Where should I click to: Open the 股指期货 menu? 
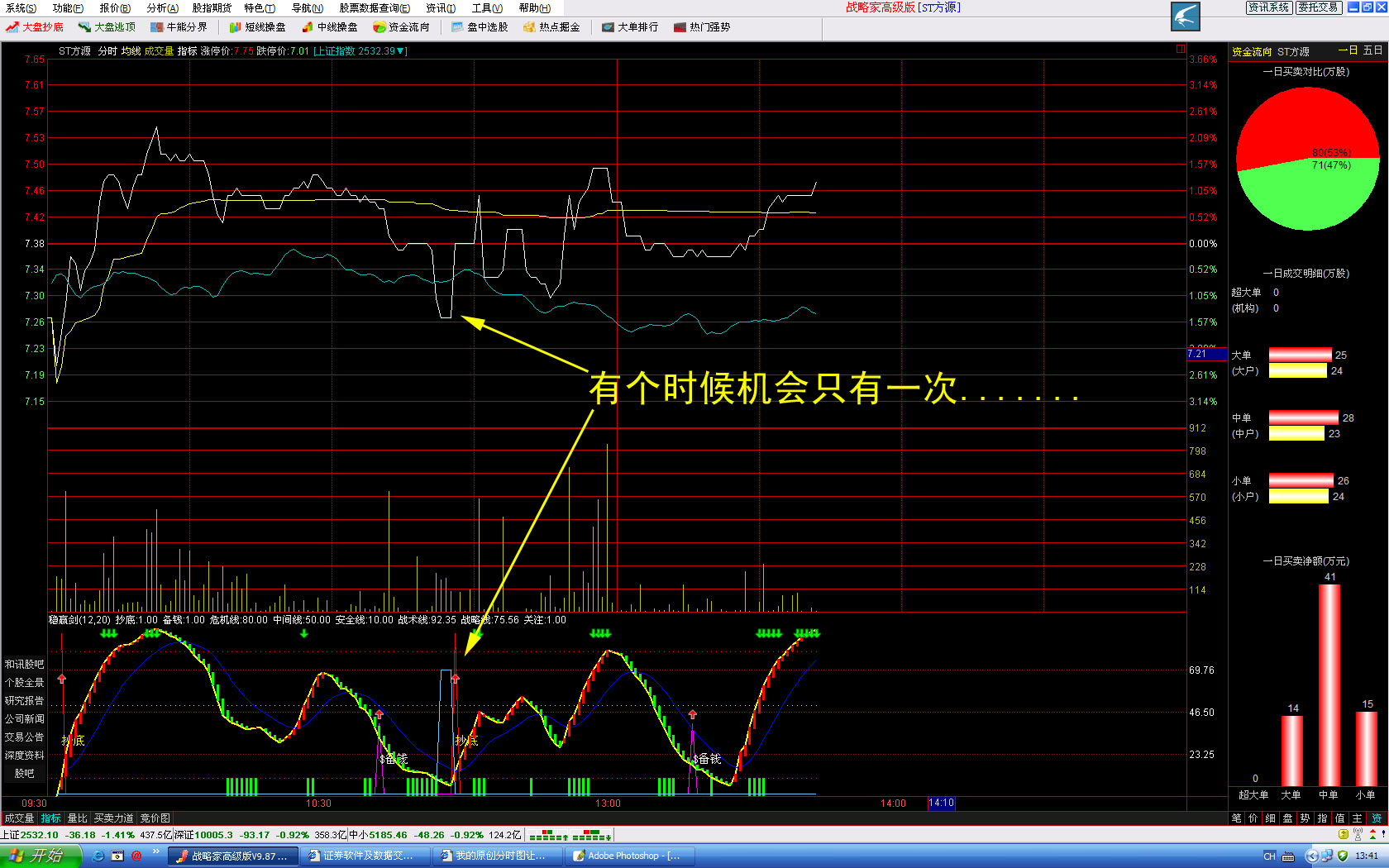click(212, 8)
